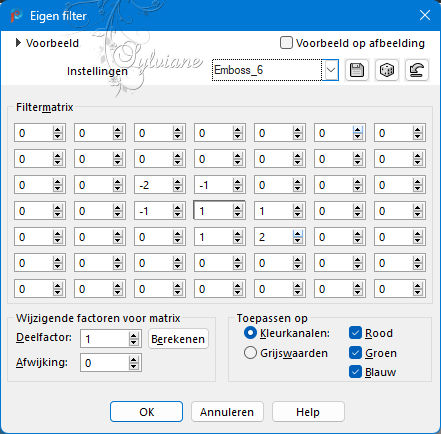This screenshot has width=441, height=434.
Task: Expand the Voorbeeld preview triangle
Action: [19, 43]
